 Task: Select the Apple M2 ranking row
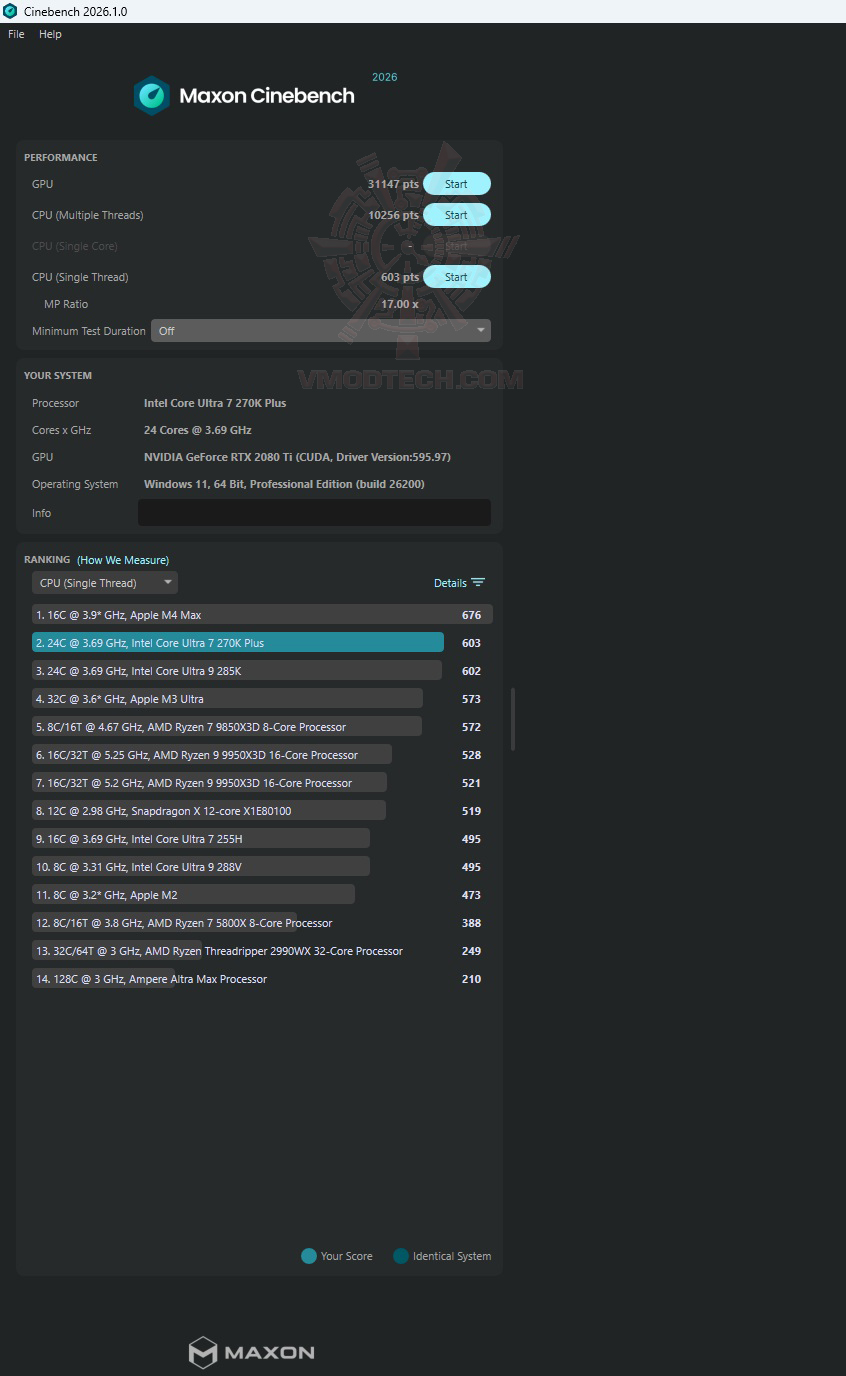click(262, 895)
